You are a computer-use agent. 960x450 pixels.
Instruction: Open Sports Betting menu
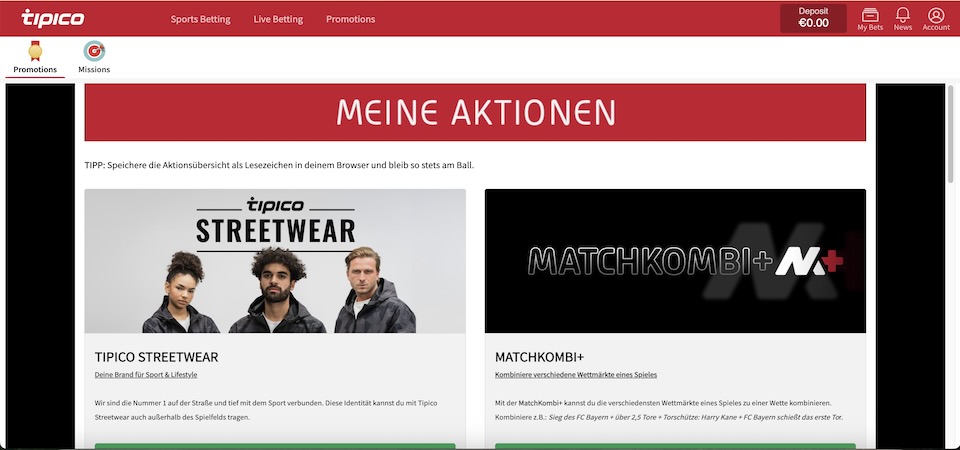[200, 19]
